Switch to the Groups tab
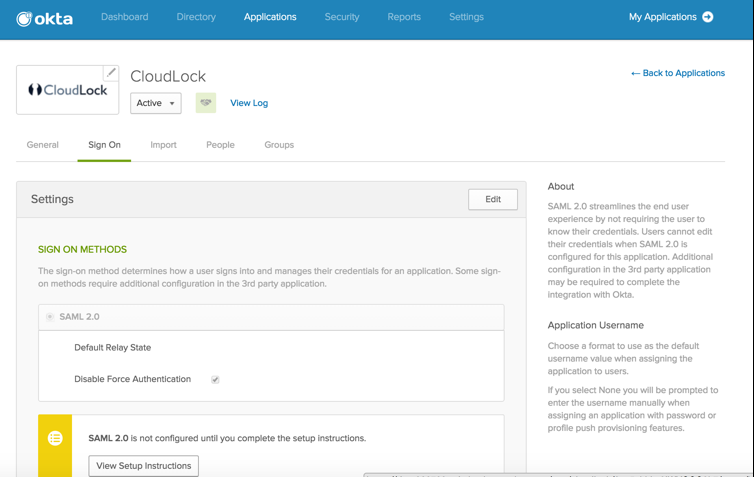 [279, 145]
